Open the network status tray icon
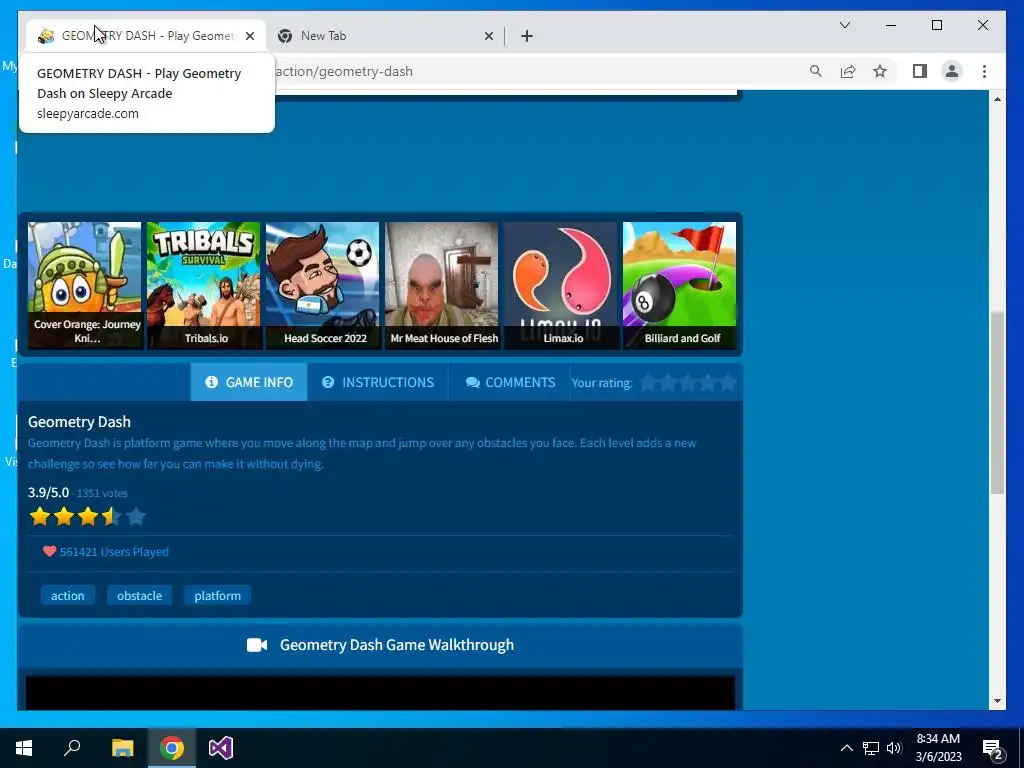 coord(871,748)
